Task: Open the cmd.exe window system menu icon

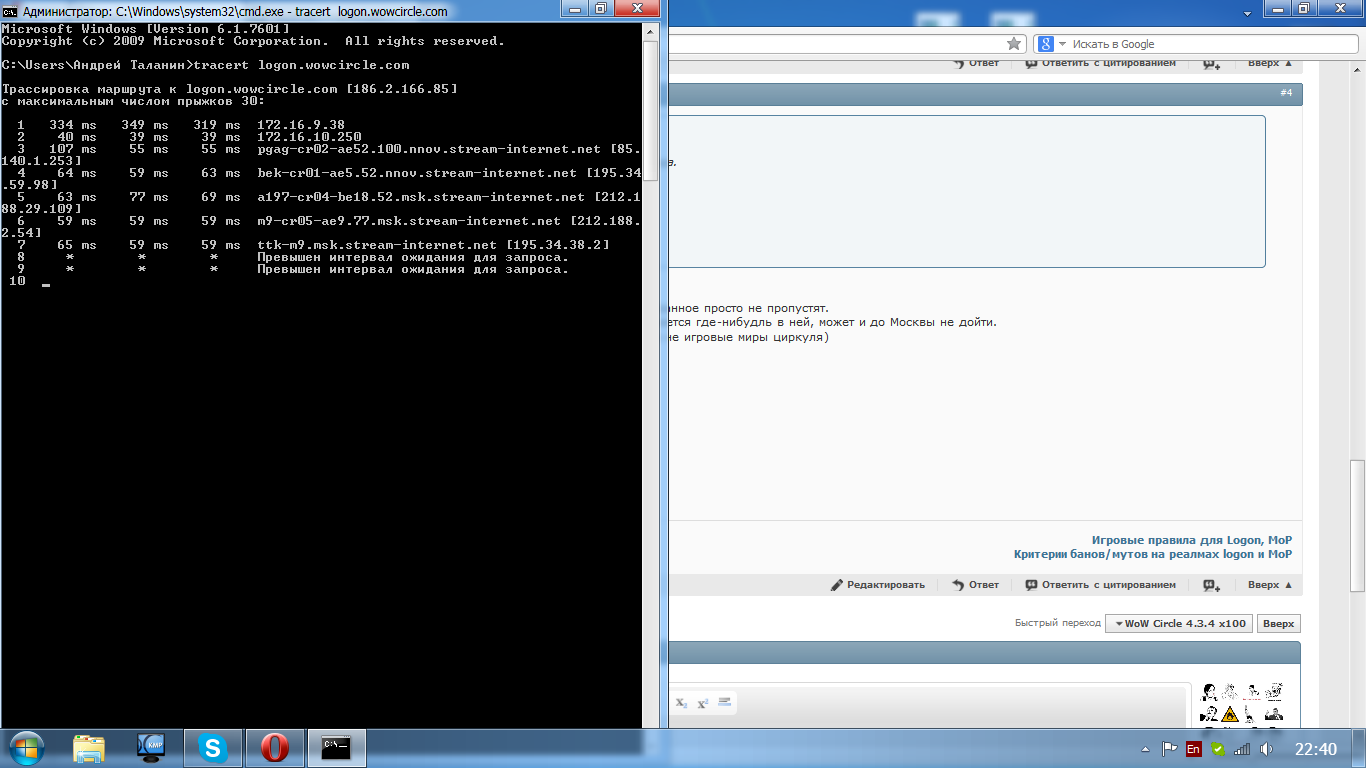Action: 10,11
